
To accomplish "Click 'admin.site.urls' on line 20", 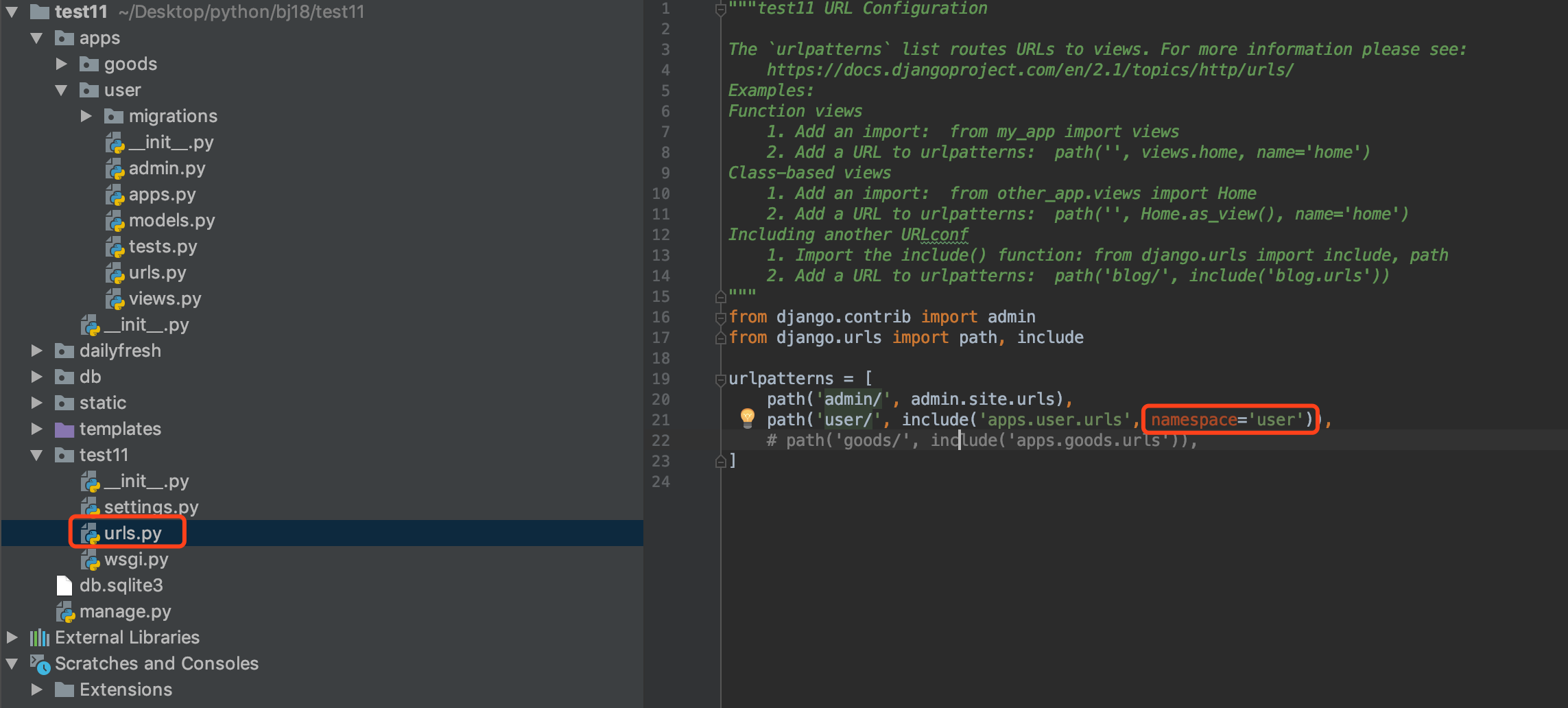I will tap(982, 399).
